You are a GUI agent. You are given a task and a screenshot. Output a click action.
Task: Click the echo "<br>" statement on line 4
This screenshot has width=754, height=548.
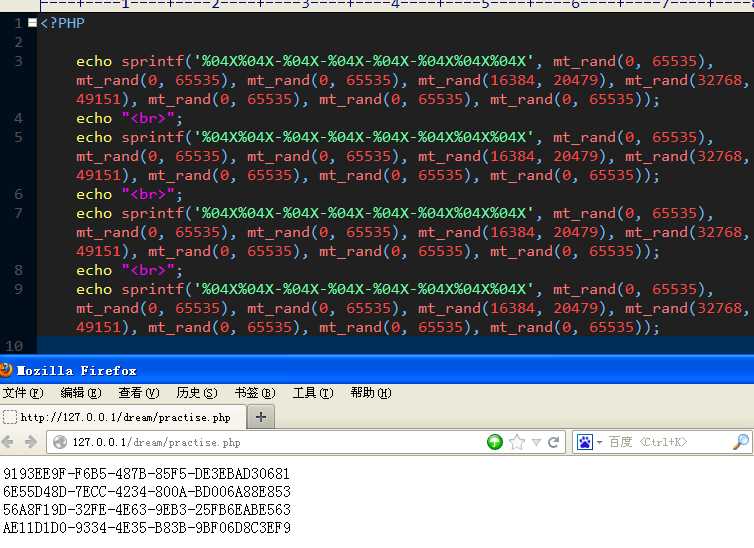(x=129, y=118)
